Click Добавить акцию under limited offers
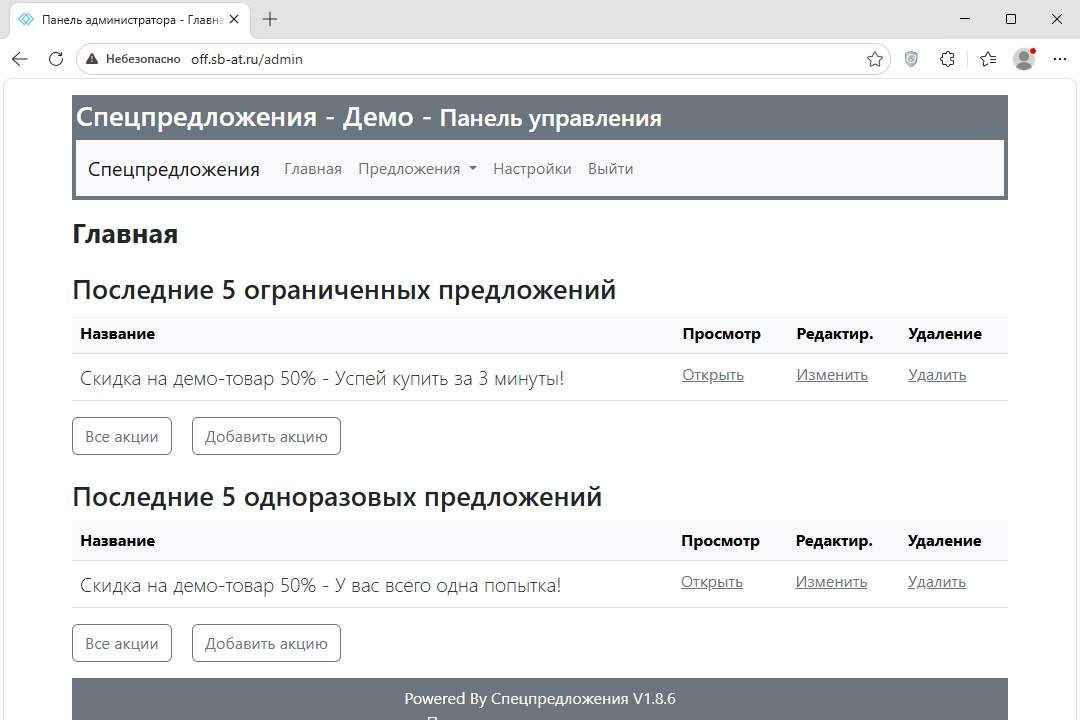This screenshot has width=1080, height=720. (x=266, y=436)
